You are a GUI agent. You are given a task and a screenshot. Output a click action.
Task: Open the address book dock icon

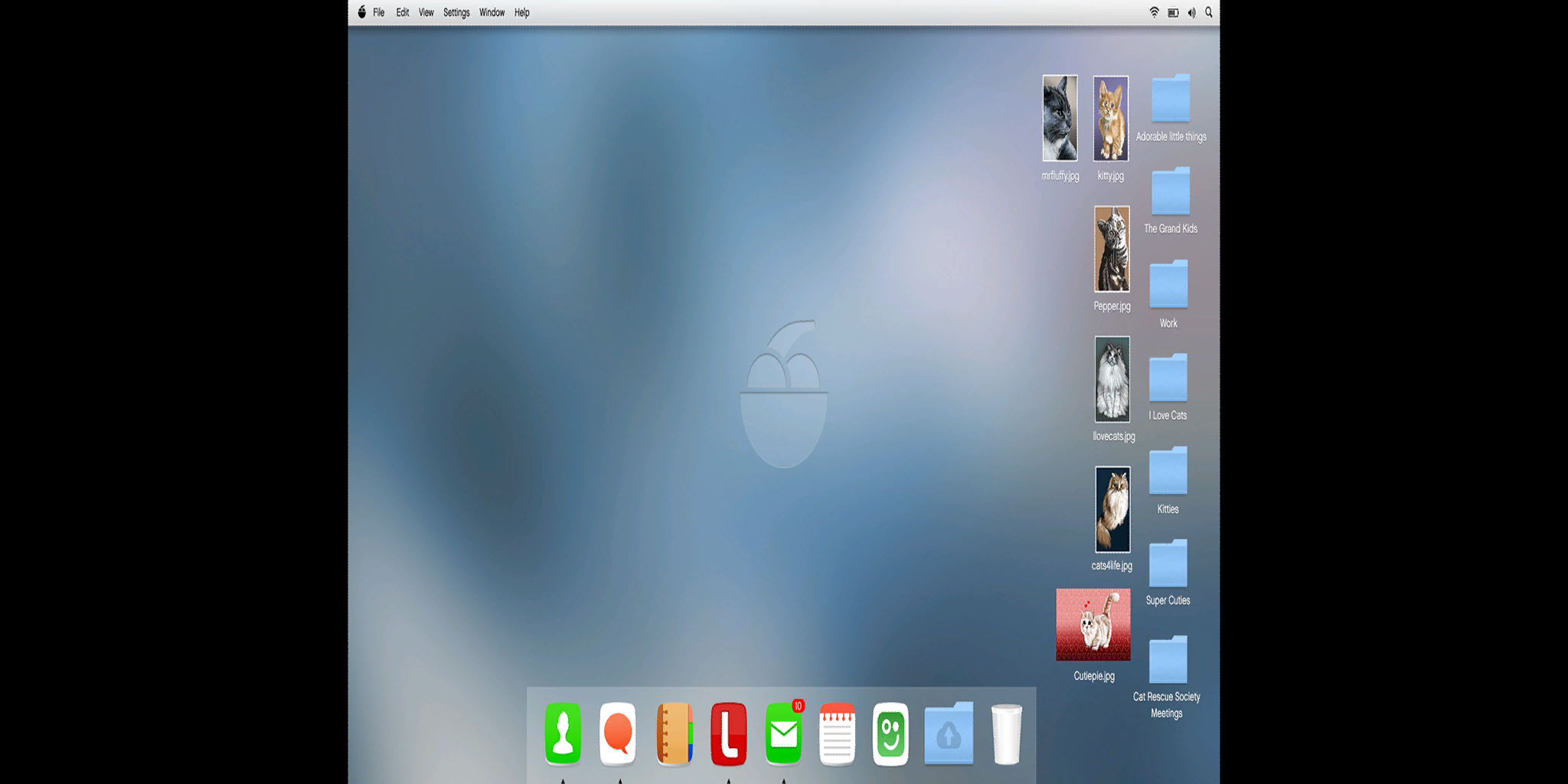click(674, 733)
